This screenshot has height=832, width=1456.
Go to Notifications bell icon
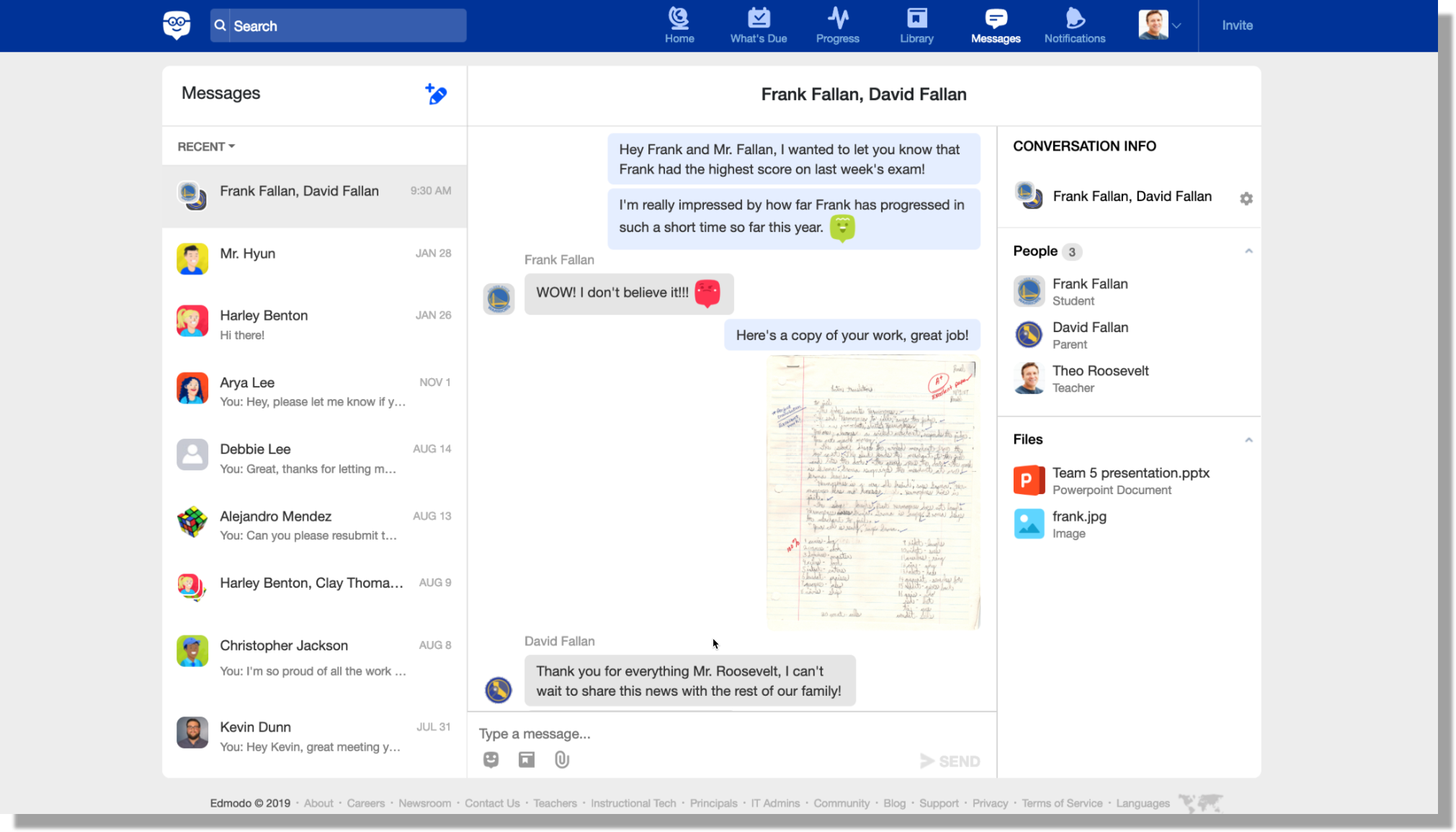click(x=1074, y=25)
